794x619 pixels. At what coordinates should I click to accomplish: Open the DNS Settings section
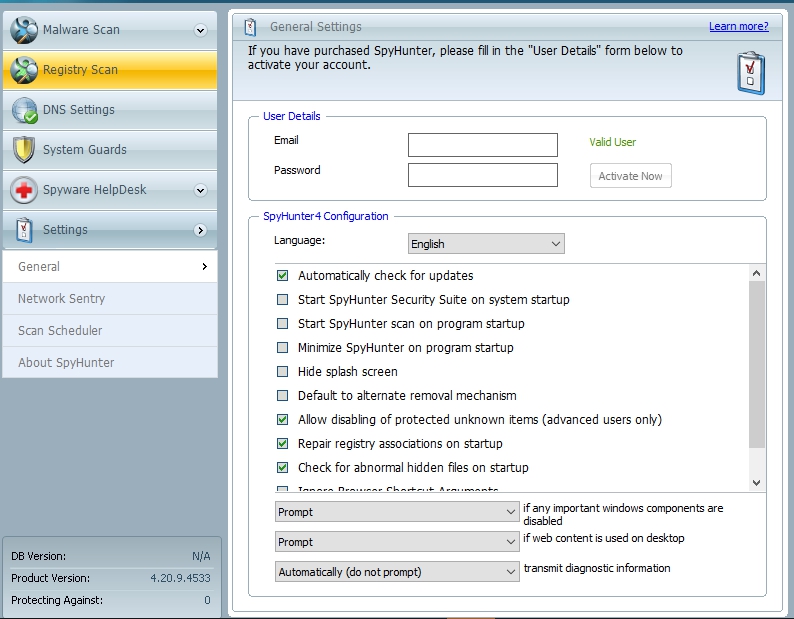pos(110,110)
